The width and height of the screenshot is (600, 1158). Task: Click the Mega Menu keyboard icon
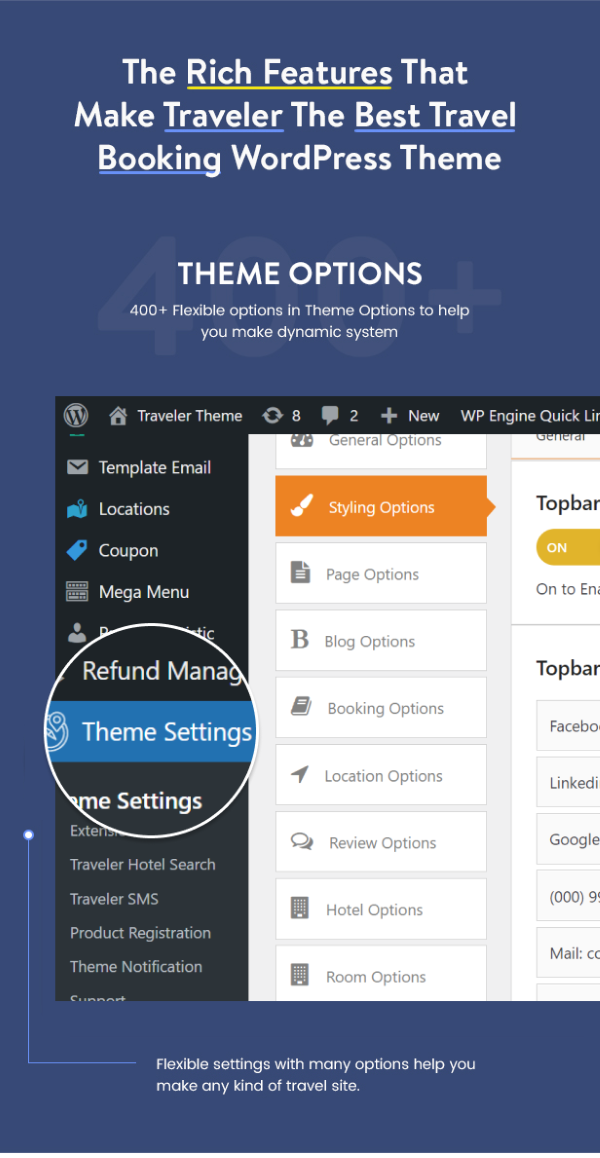[x=77, y=592]
